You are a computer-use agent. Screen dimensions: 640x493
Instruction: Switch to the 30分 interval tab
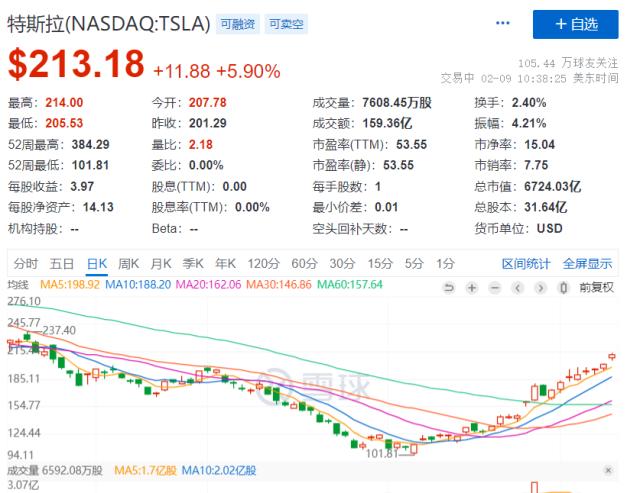click(x=342, y=264)
